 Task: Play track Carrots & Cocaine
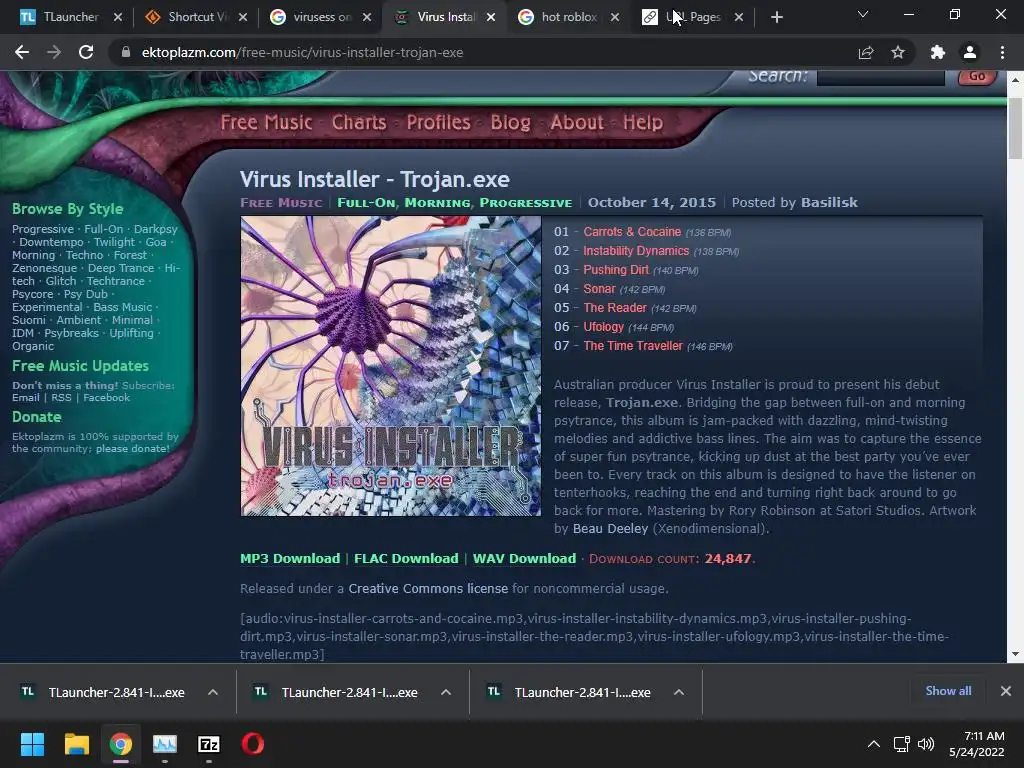[x=632, y=232]
